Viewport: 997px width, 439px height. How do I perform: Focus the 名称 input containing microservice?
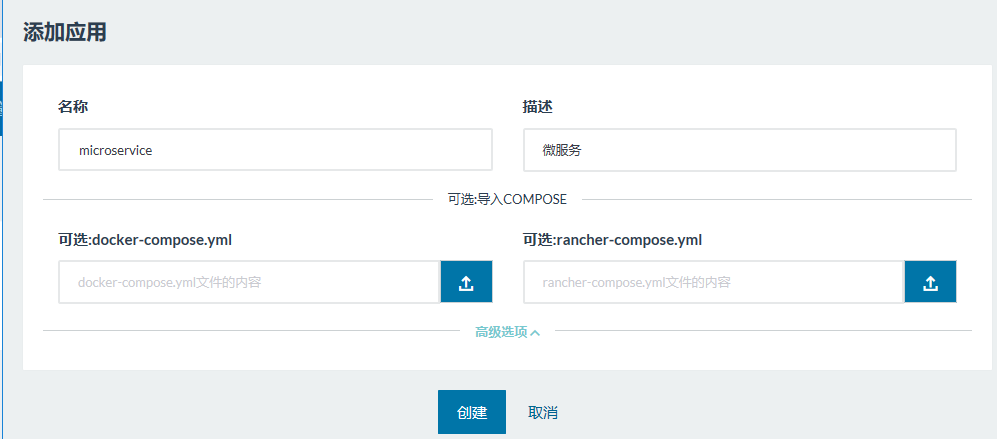[x=275, y=150]
